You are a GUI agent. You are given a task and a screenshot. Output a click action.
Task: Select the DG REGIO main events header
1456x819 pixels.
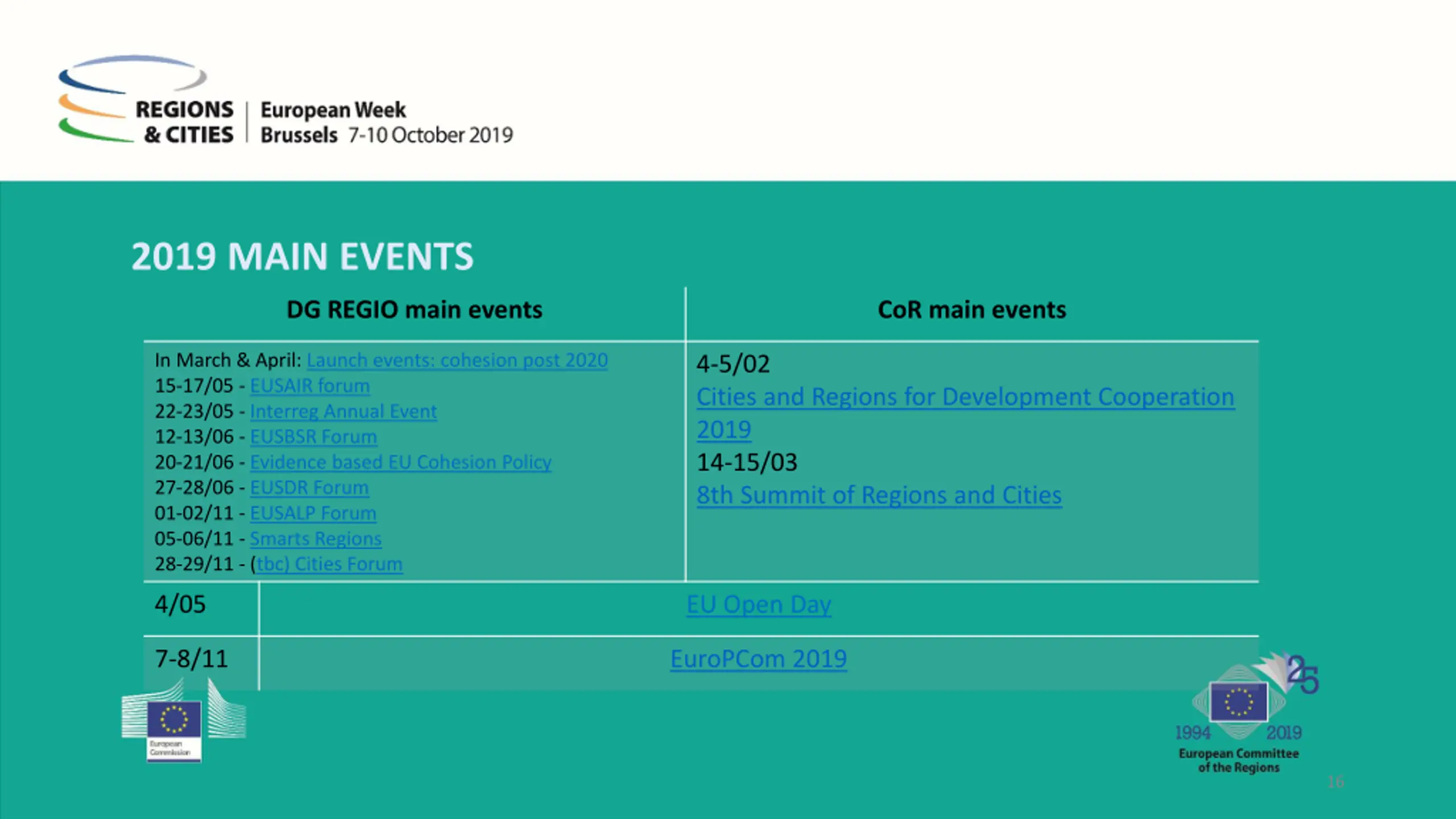coord(414,310)
